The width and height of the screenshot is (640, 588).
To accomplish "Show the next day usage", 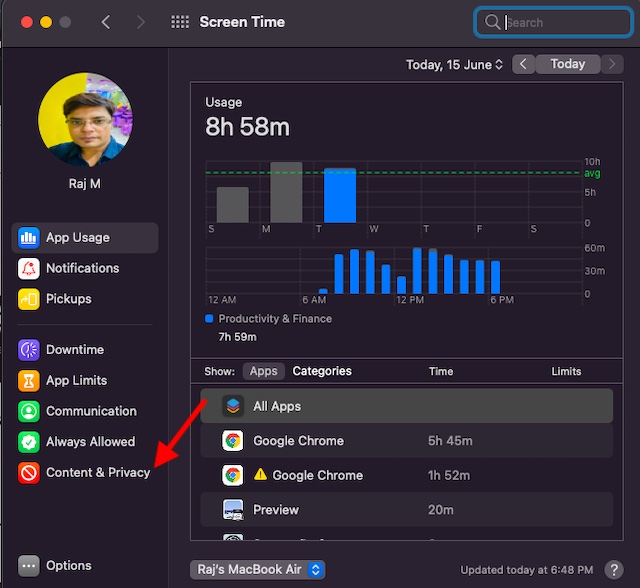I will [612, 64].
